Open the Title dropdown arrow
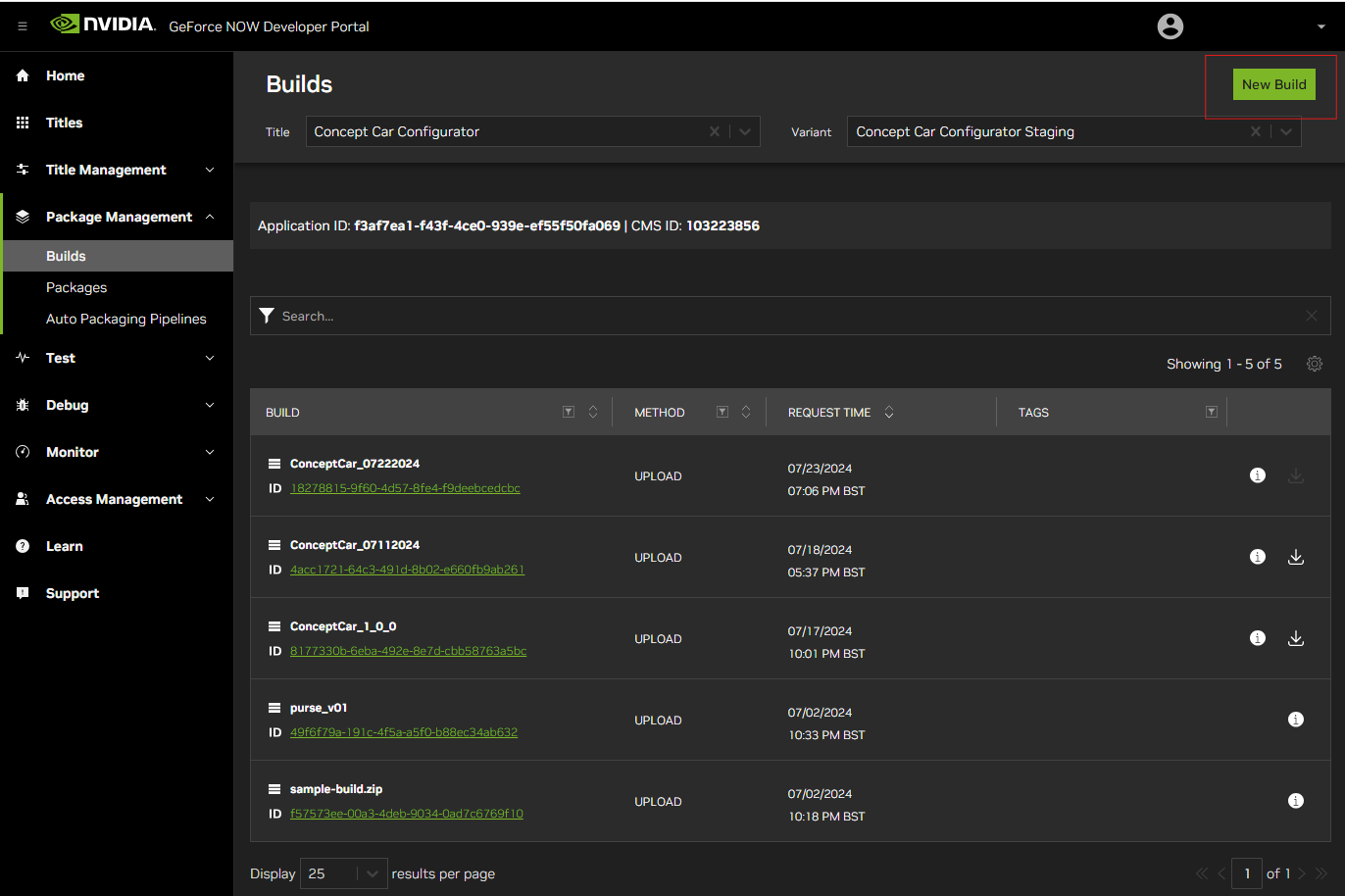Viewport: 1345px width, 896px height. 745,131
